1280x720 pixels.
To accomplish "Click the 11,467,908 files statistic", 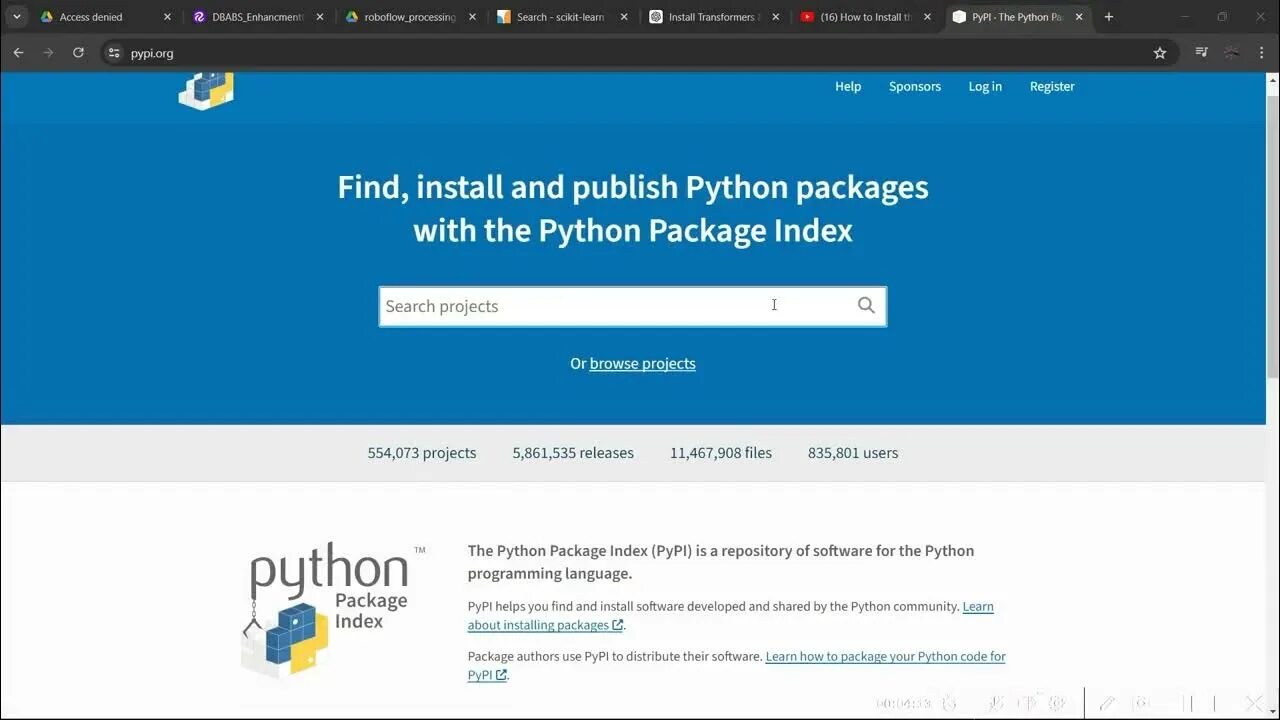I will [721, 453].
